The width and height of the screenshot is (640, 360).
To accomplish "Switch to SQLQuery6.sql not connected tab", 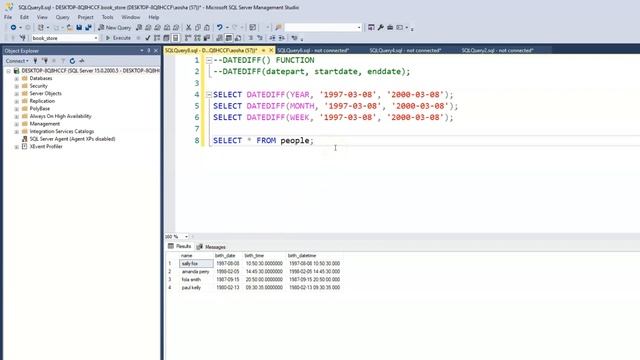I will coord(313,51).
